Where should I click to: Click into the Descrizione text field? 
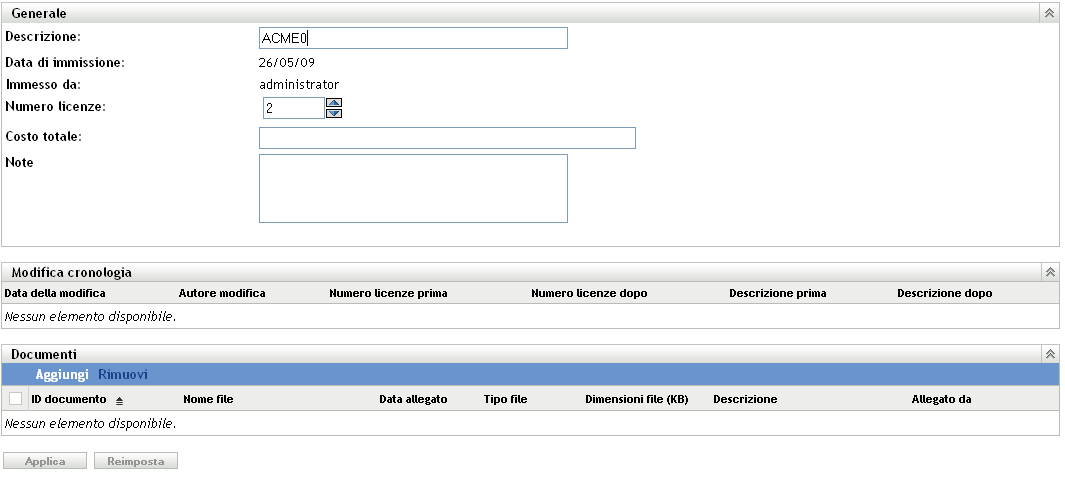413,38
